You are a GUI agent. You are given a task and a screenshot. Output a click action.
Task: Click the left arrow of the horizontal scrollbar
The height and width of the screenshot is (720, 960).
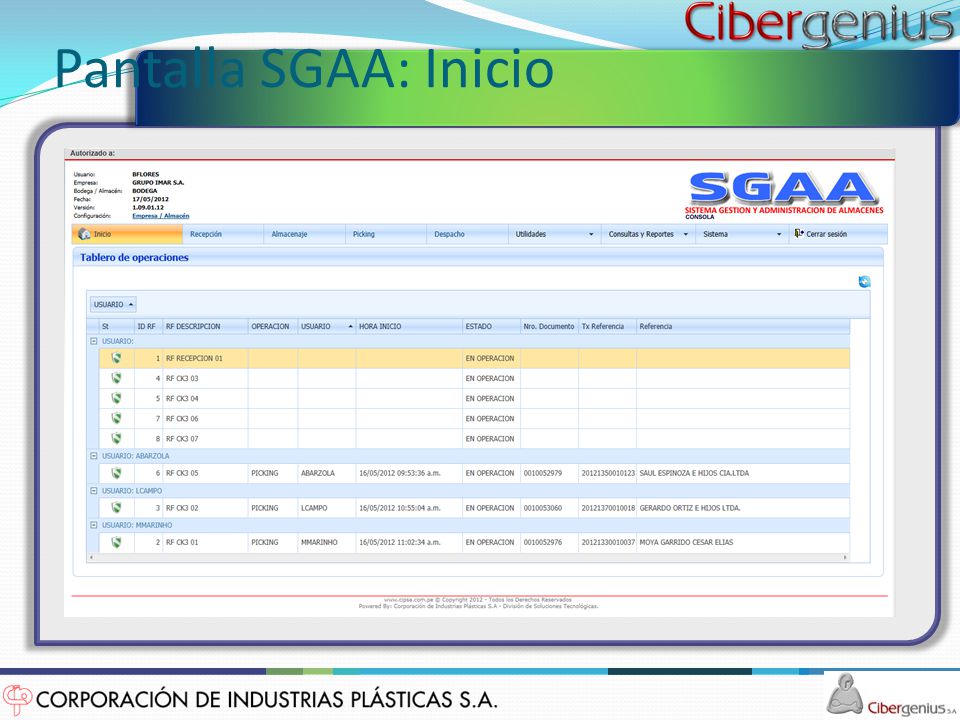click(x=91, y=558)
